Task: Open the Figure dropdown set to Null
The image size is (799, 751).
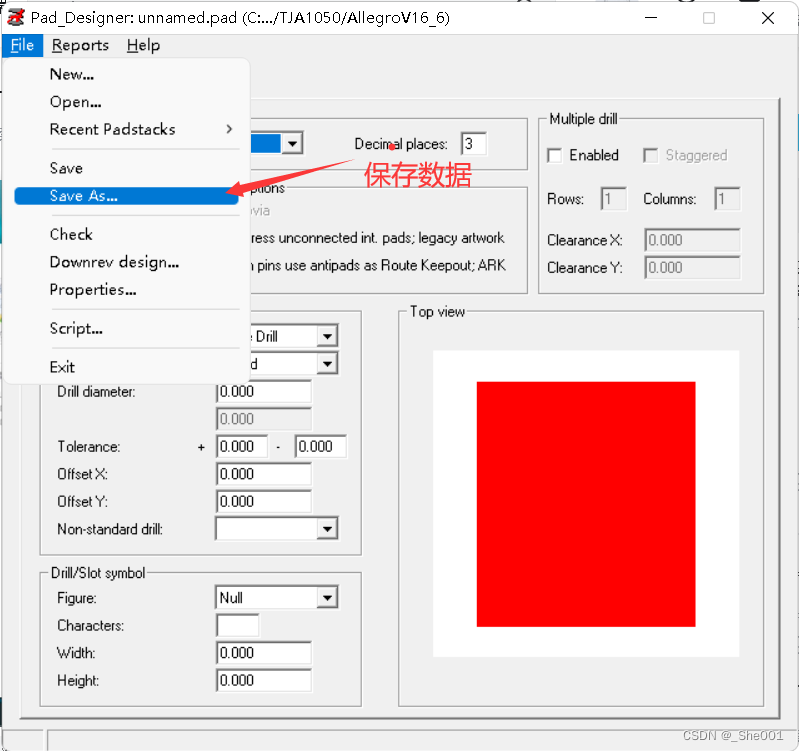Action: pyautogui.click(x=326, y=598)
